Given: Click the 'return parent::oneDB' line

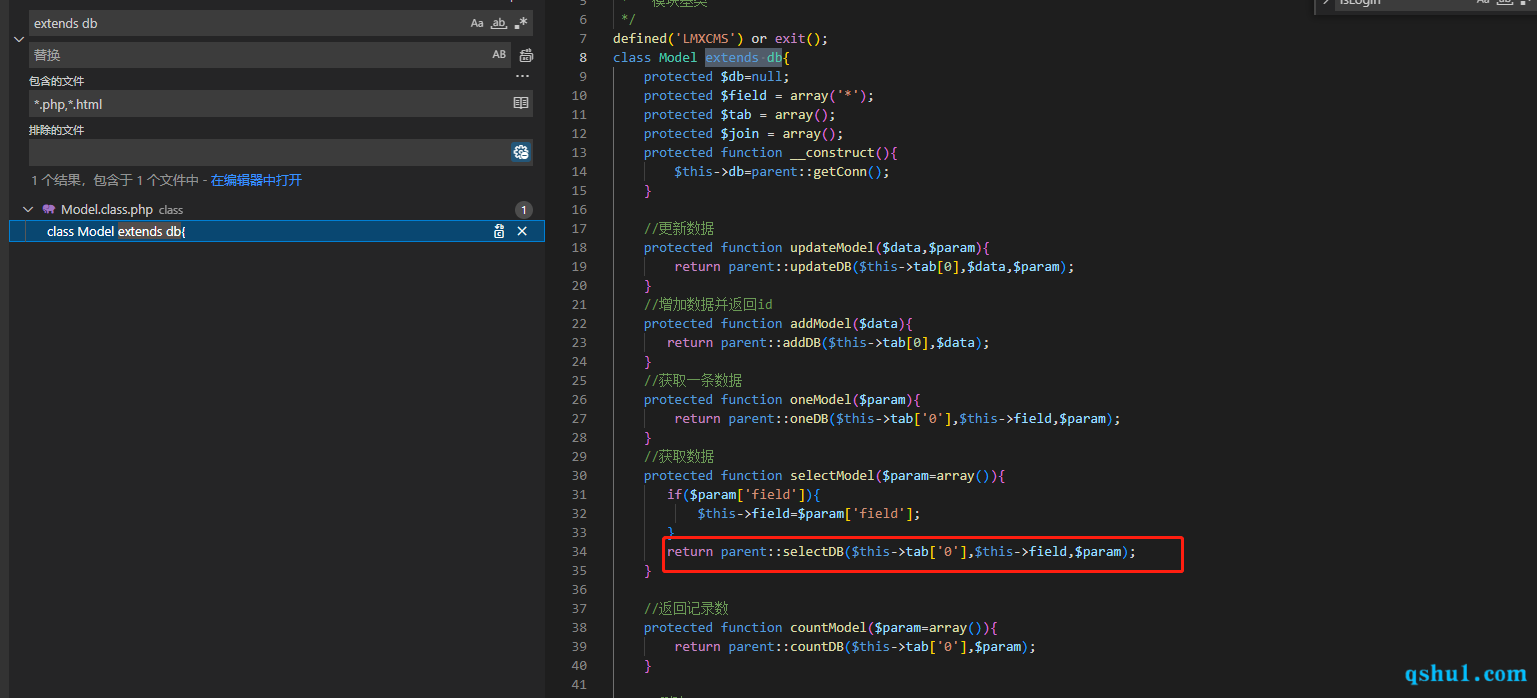Looking at the screenshot, I should click(x=897, y=419).
